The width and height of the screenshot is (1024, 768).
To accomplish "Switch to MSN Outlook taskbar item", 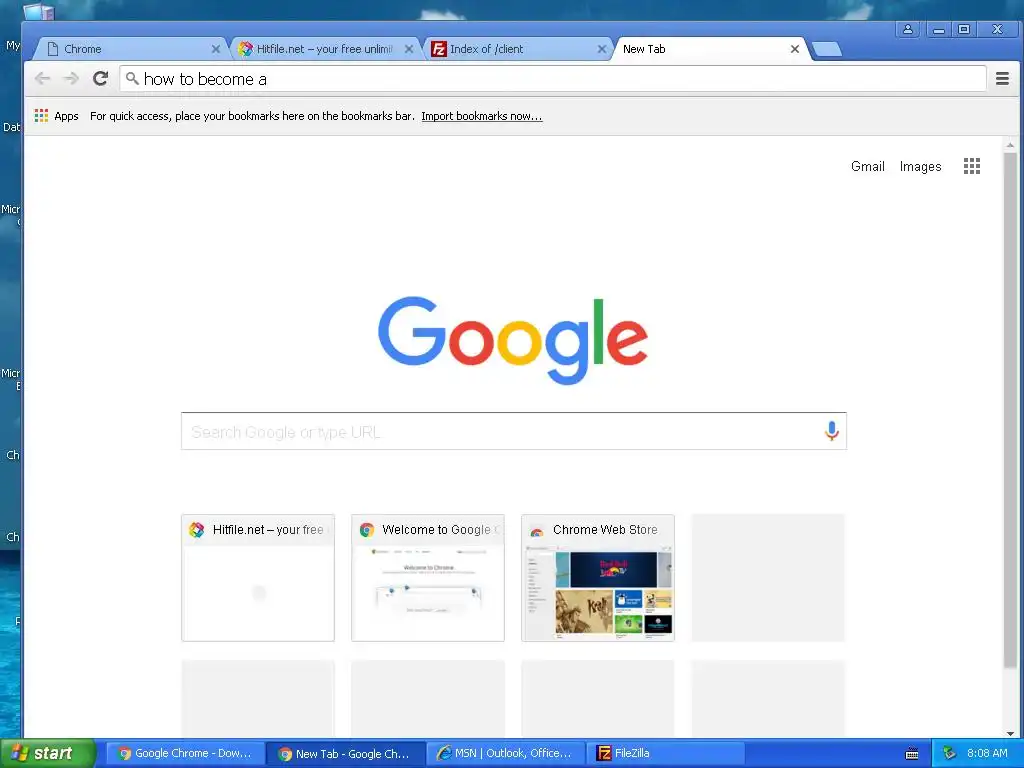I will [x=506, y=754].
